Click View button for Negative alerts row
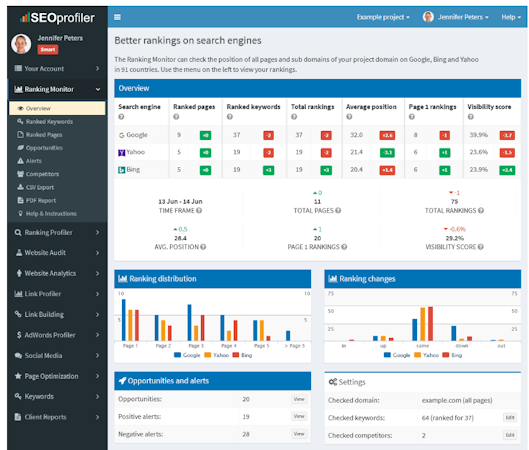The height and width of the screenshot is (450, 529). [x=299, y=434]
